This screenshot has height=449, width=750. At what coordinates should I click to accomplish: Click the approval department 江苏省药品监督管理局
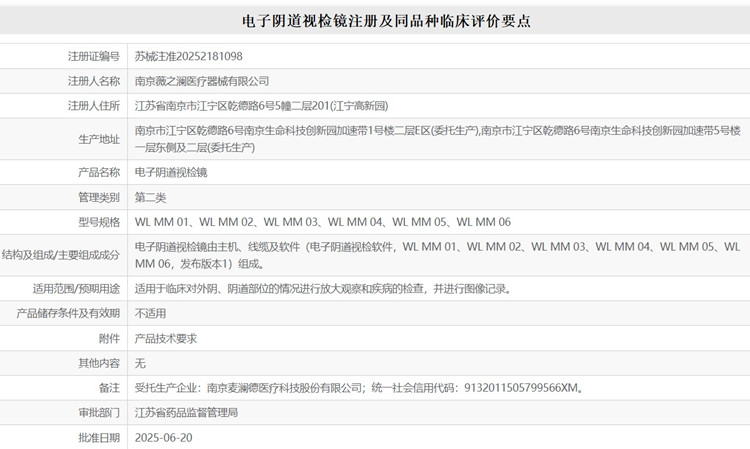[186, 412]
